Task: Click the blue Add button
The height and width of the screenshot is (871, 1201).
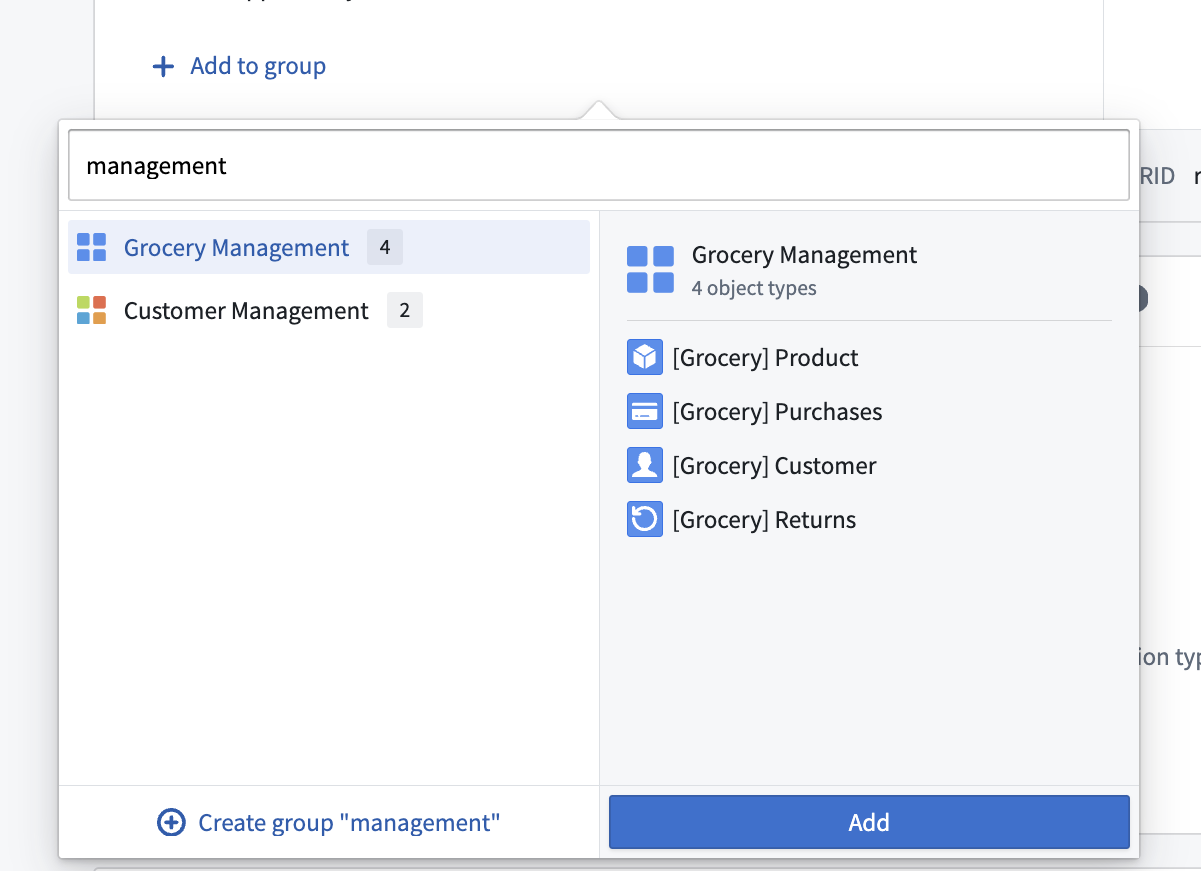Action: click(x=869, y=822)
